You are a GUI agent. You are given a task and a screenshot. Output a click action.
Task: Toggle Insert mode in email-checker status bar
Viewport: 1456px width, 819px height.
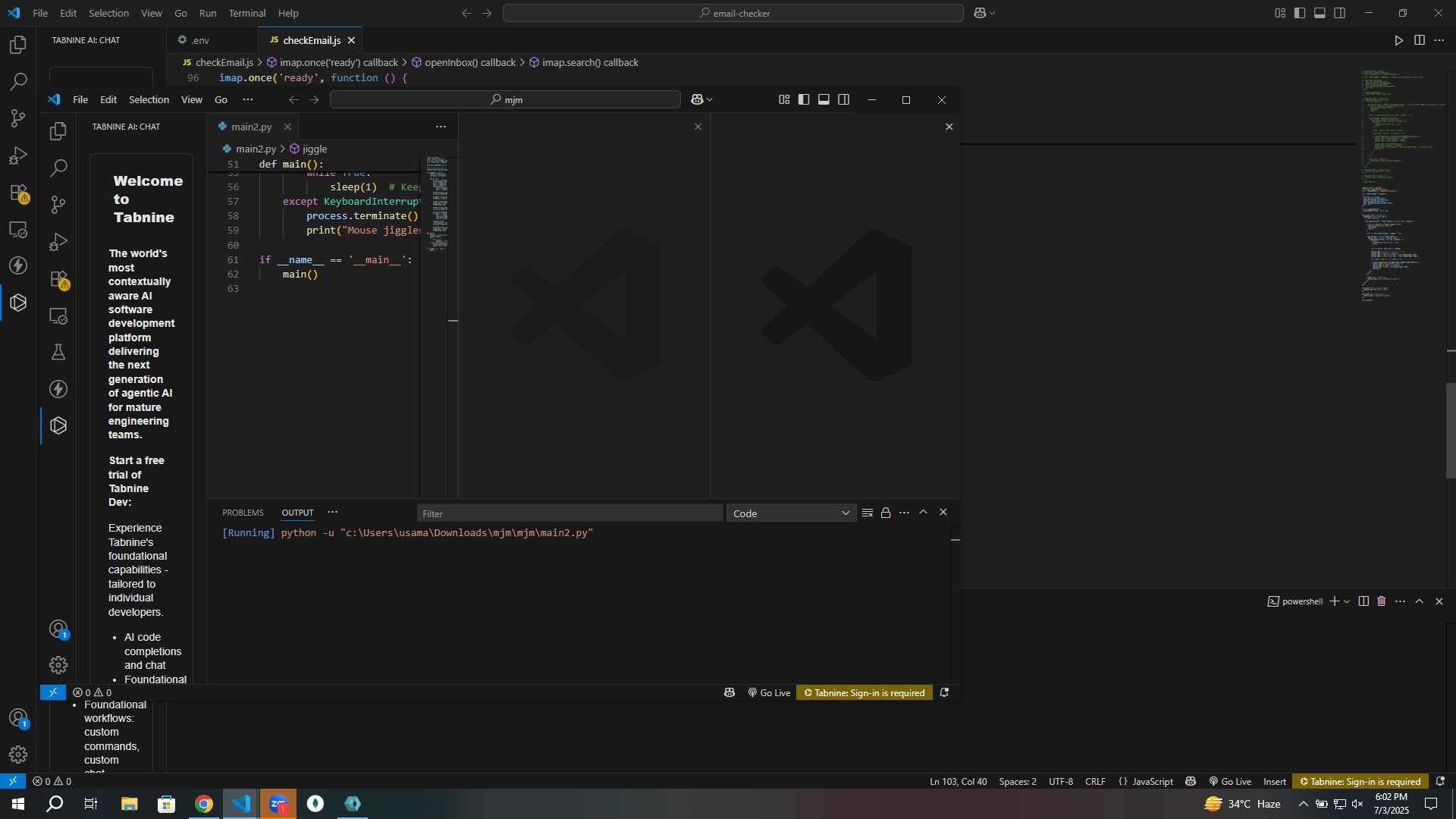[x=1275, y=781]
